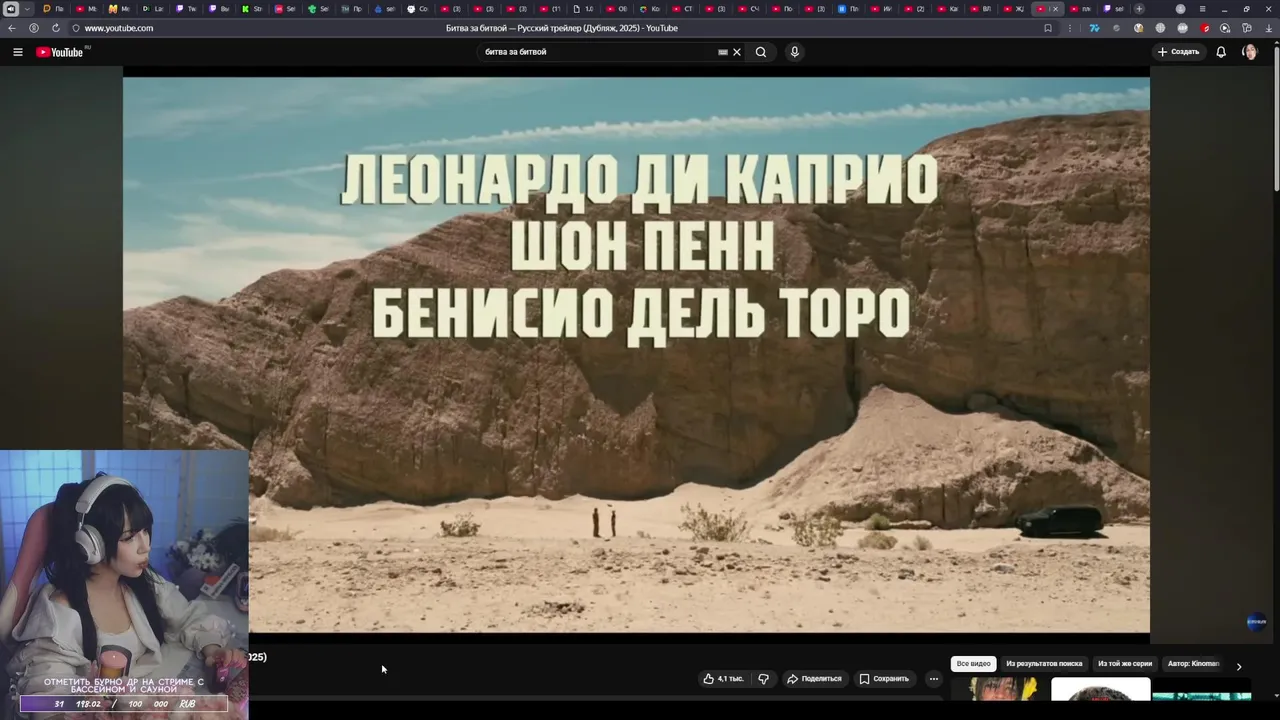
Task: Open the browser profile account icon
Action: click(1181, 9)
